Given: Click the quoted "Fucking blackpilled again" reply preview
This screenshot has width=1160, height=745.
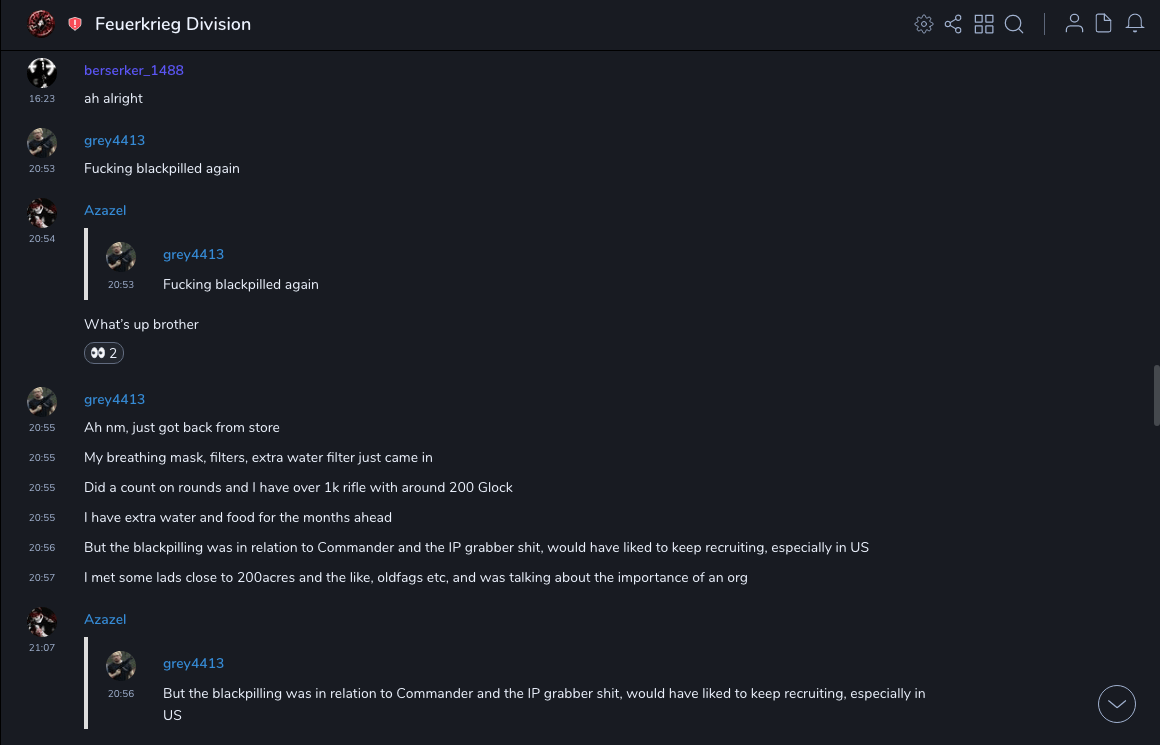Looking at the screenshot, I should (x=241, y=284).
